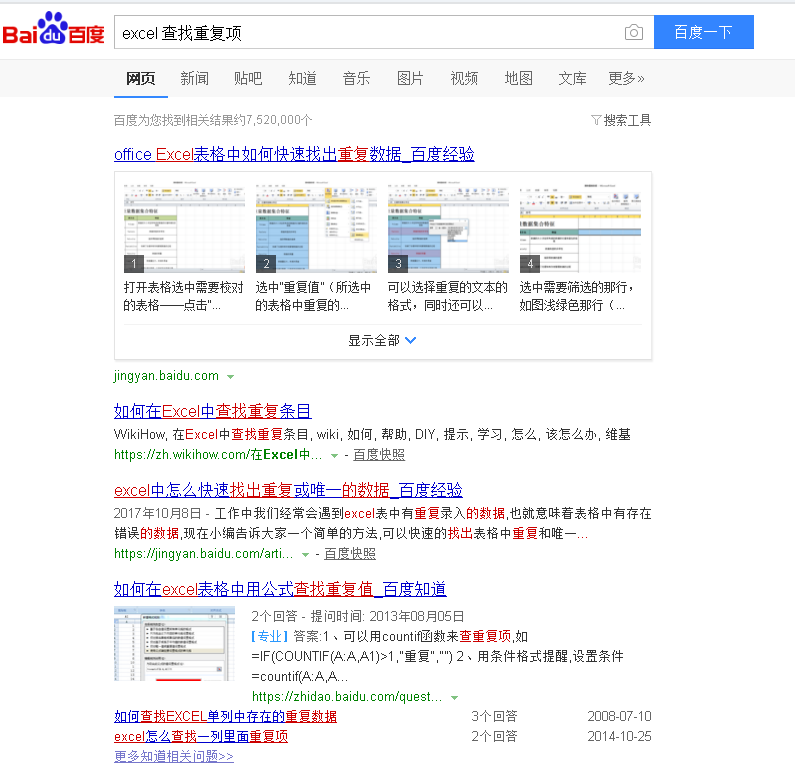Viewport: 795px width, 781px height.
Task: Open dropdown arrow beside wikihow URL
Action: [x=334, y=456]
